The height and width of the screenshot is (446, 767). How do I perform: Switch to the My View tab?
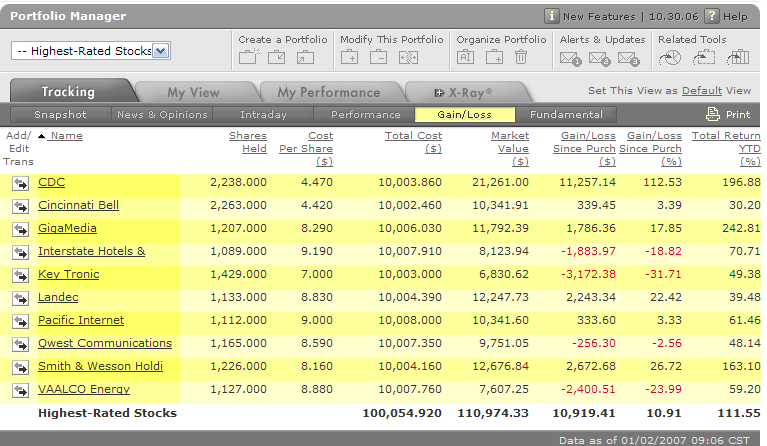193,92
